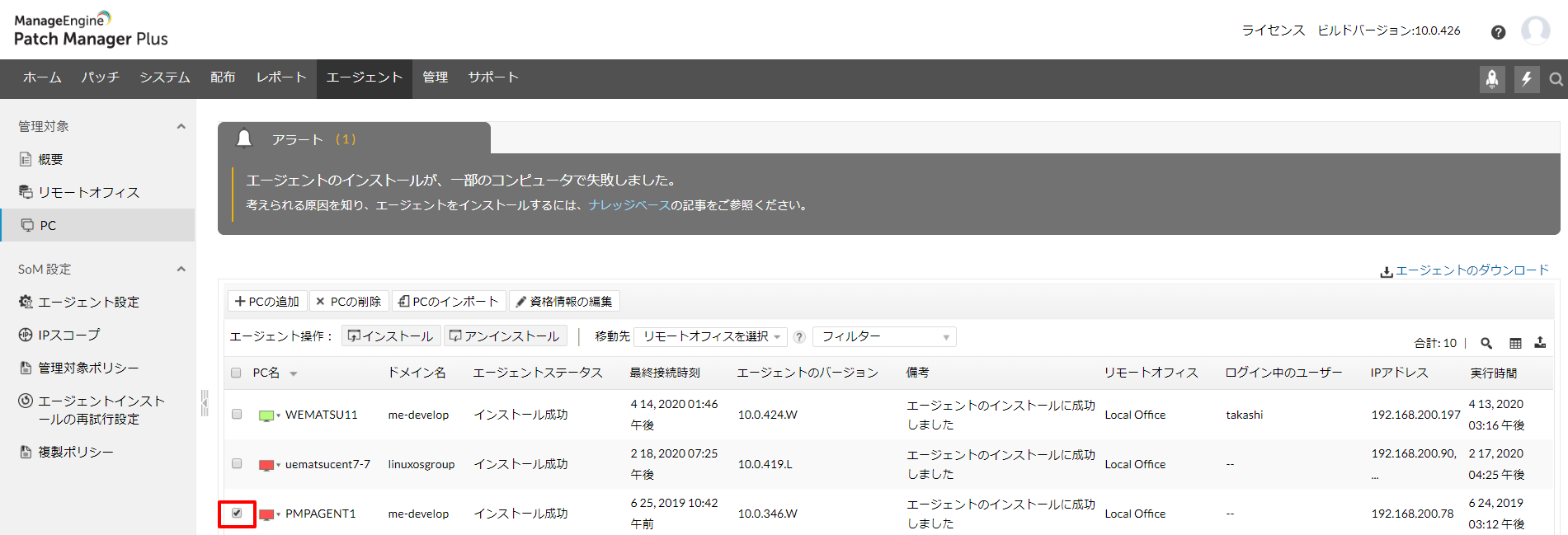Click the ManageEngine Patch Manager Plus logo
Screen dimensions: 1568x535
point(91,30)
